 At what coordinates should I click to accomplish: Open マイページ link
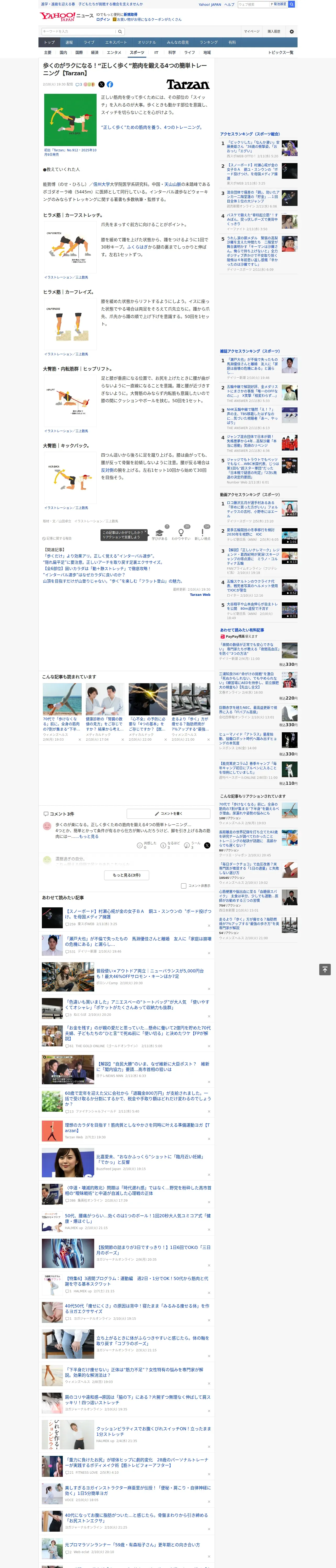(x=251, y=32)
